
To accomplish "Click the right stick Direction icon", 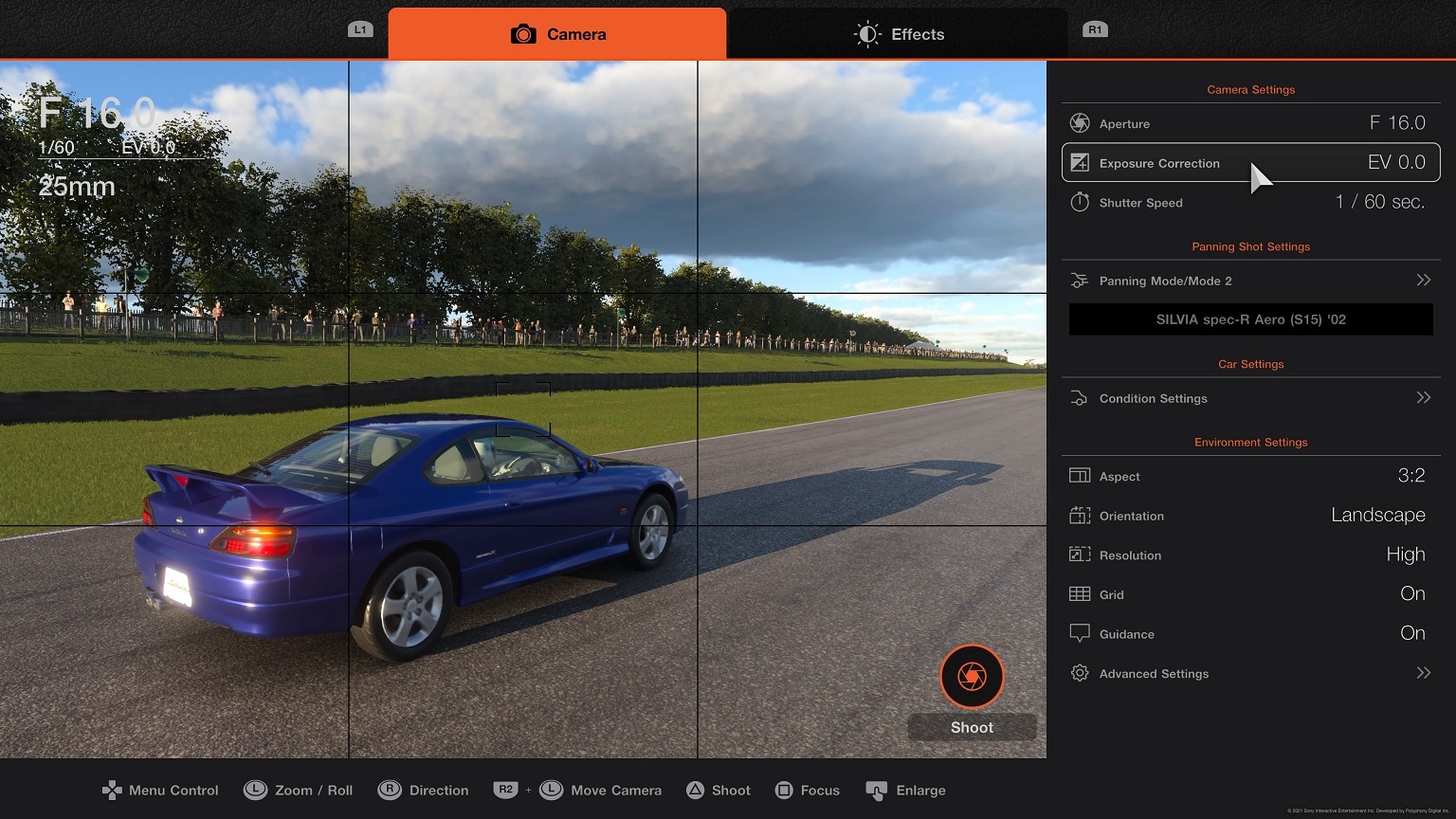I will click(x=390, y=790).
